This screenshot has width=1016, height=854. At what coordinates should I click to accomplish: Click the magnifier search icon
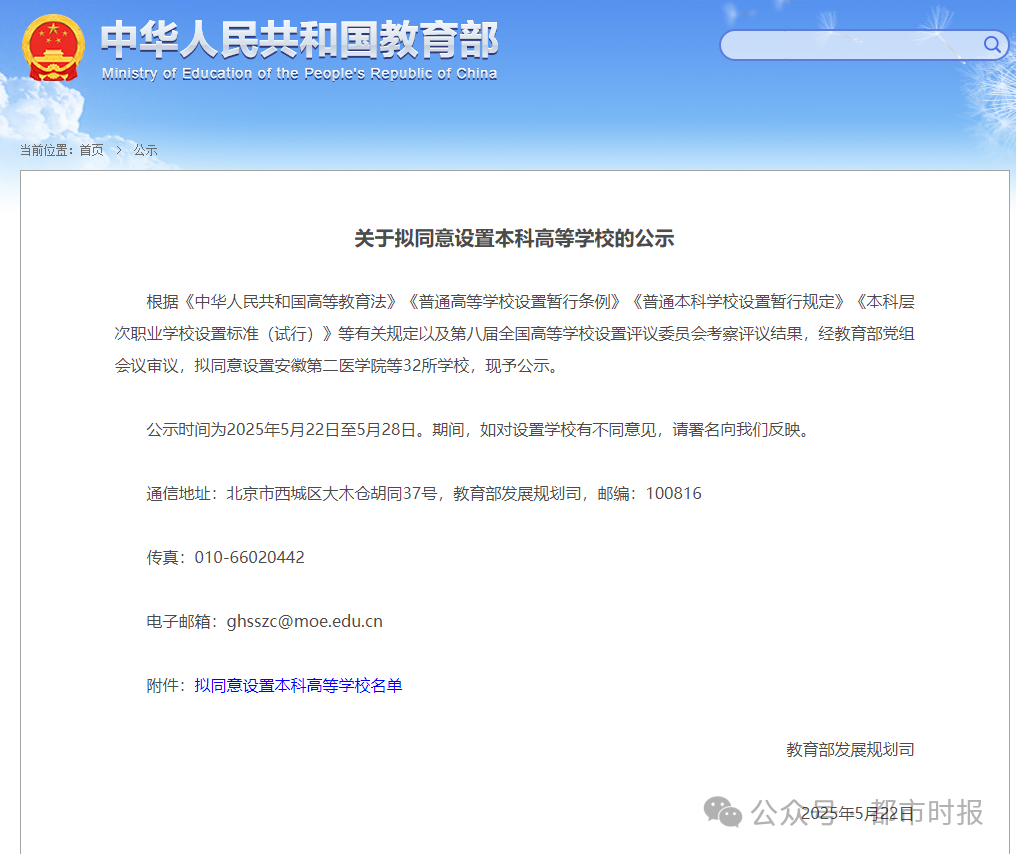992,44
